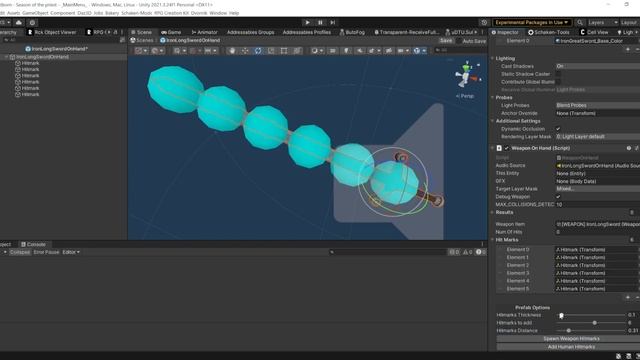Collapse the Probes section

pyautogui.click(x=493, y=98)
